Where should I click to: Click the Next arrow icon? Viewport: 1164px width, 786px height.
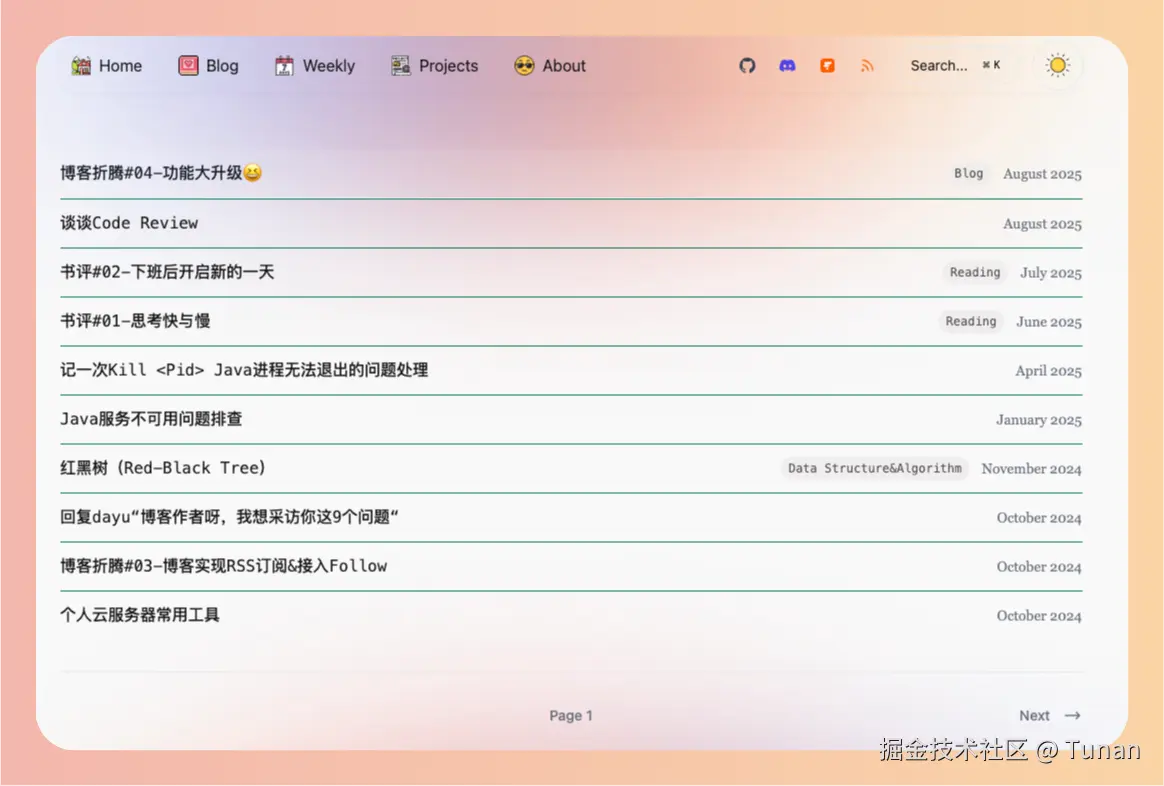point(1073,715)
